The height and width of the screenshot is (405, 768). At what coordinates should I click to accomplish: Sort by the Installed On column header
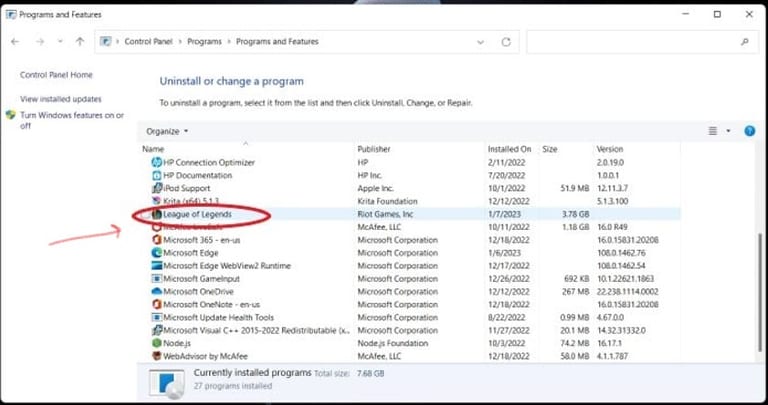[509, 149]
